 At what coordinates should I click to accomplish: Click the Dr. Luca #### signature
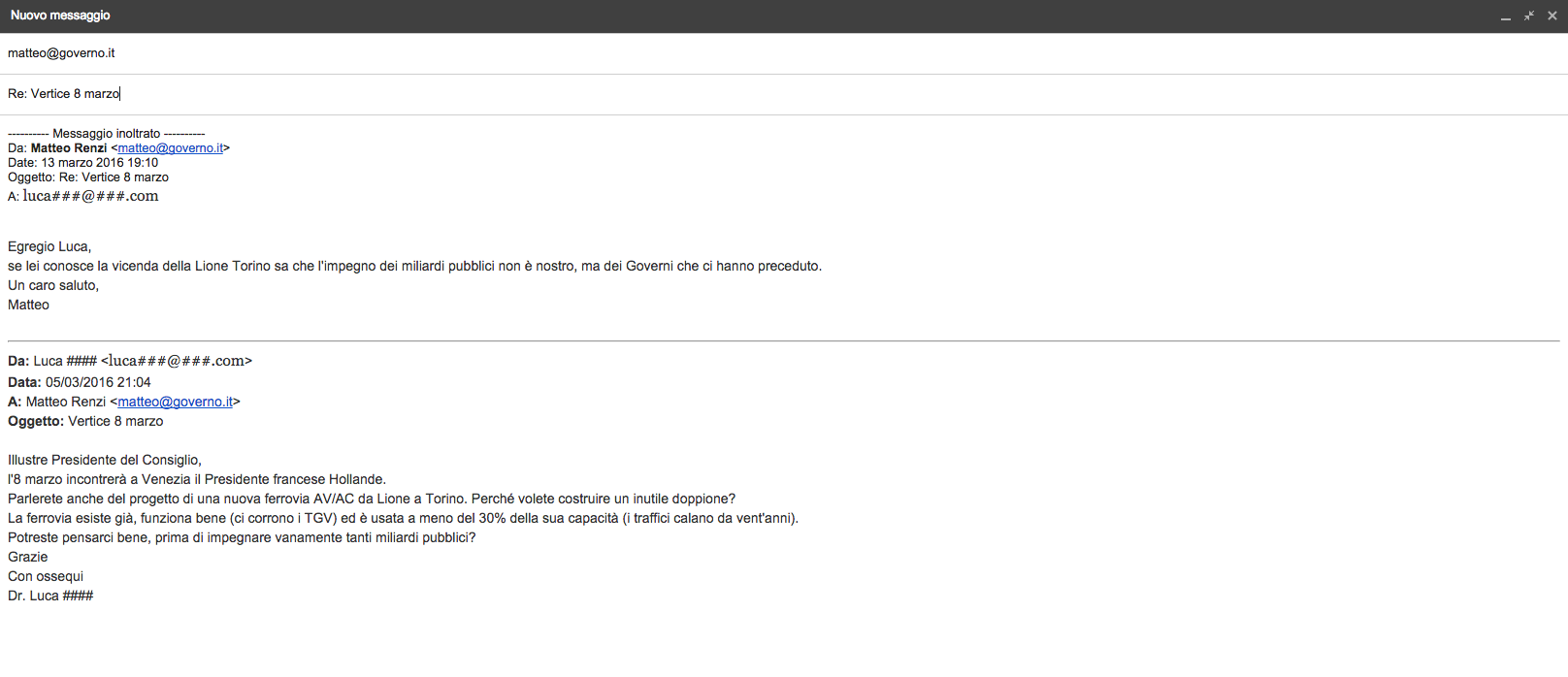(50, 596)
